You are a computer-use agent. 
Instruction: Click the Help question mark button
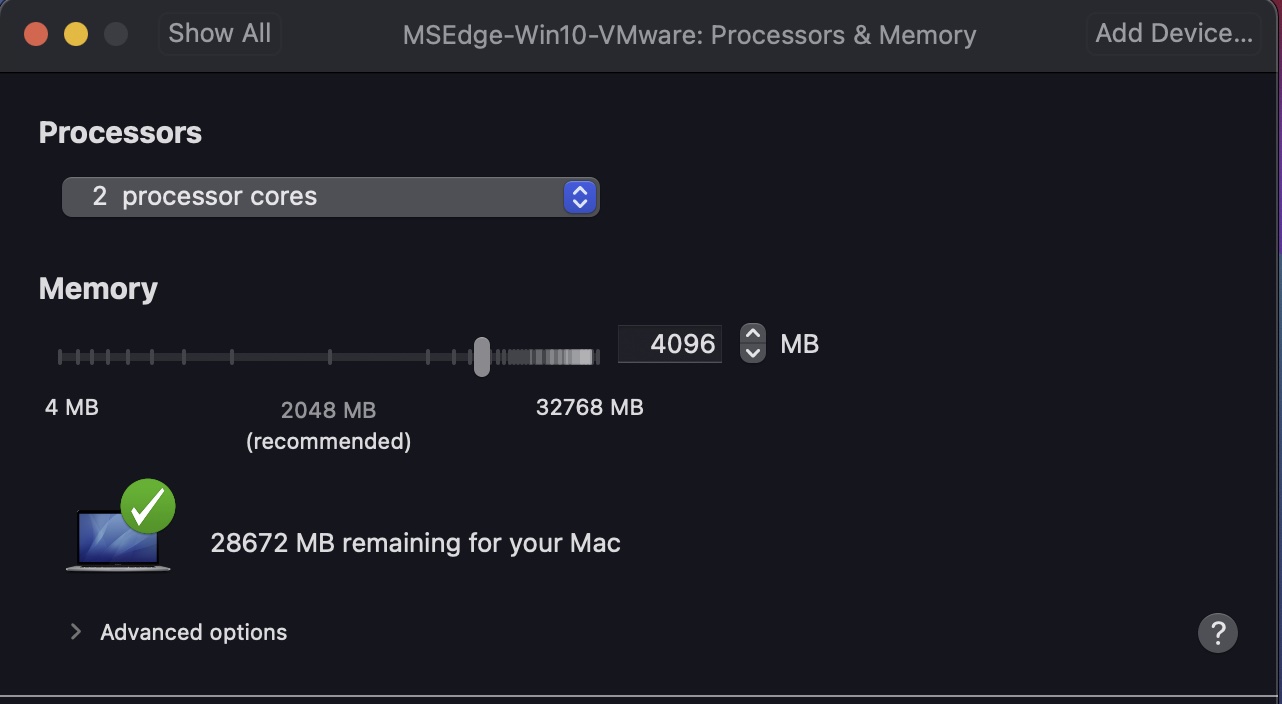tap(1217, 632)
